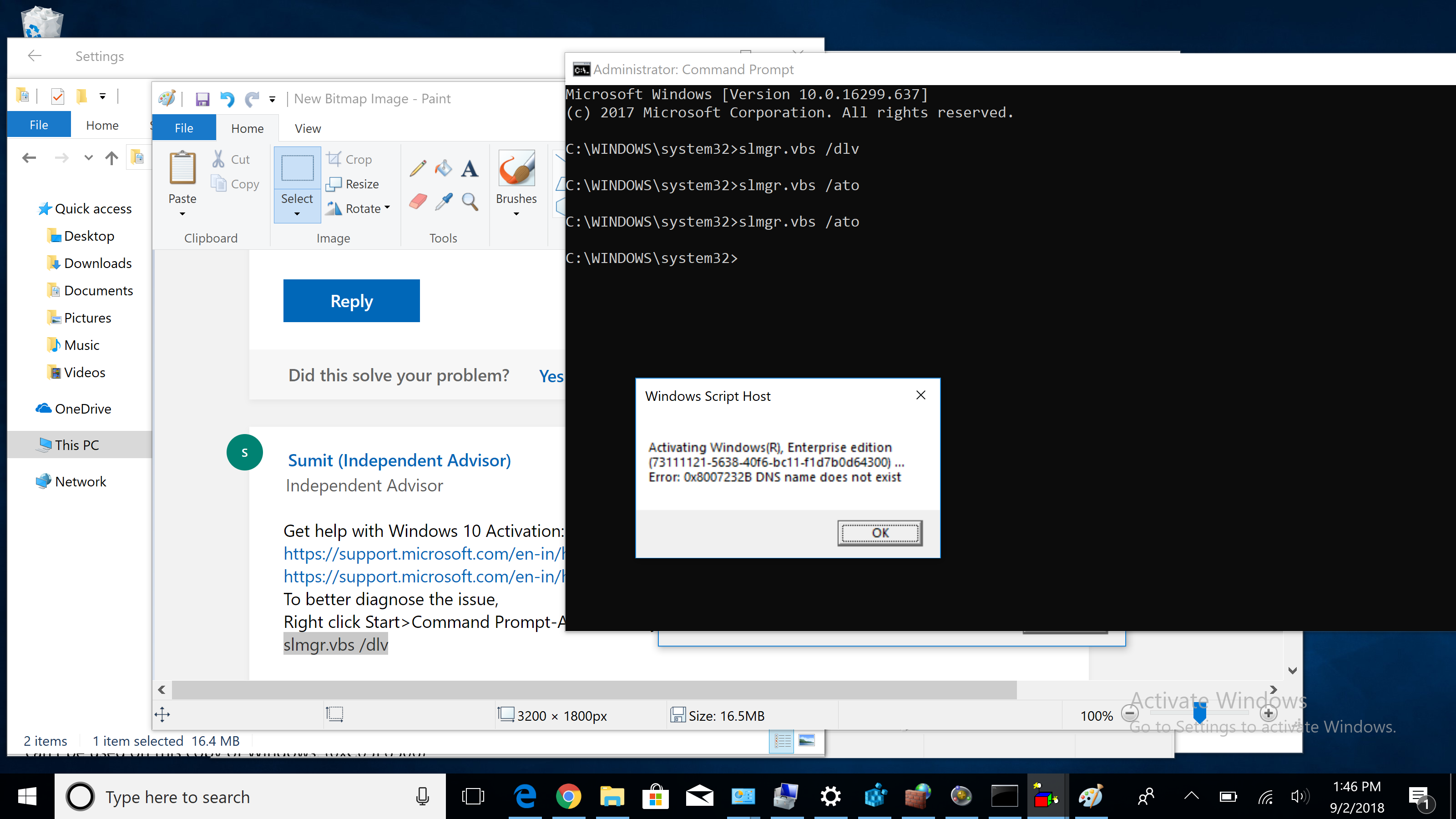Expand the Brushes dropdown arrow
1456x819 pixels.
(x=516, y=214)
